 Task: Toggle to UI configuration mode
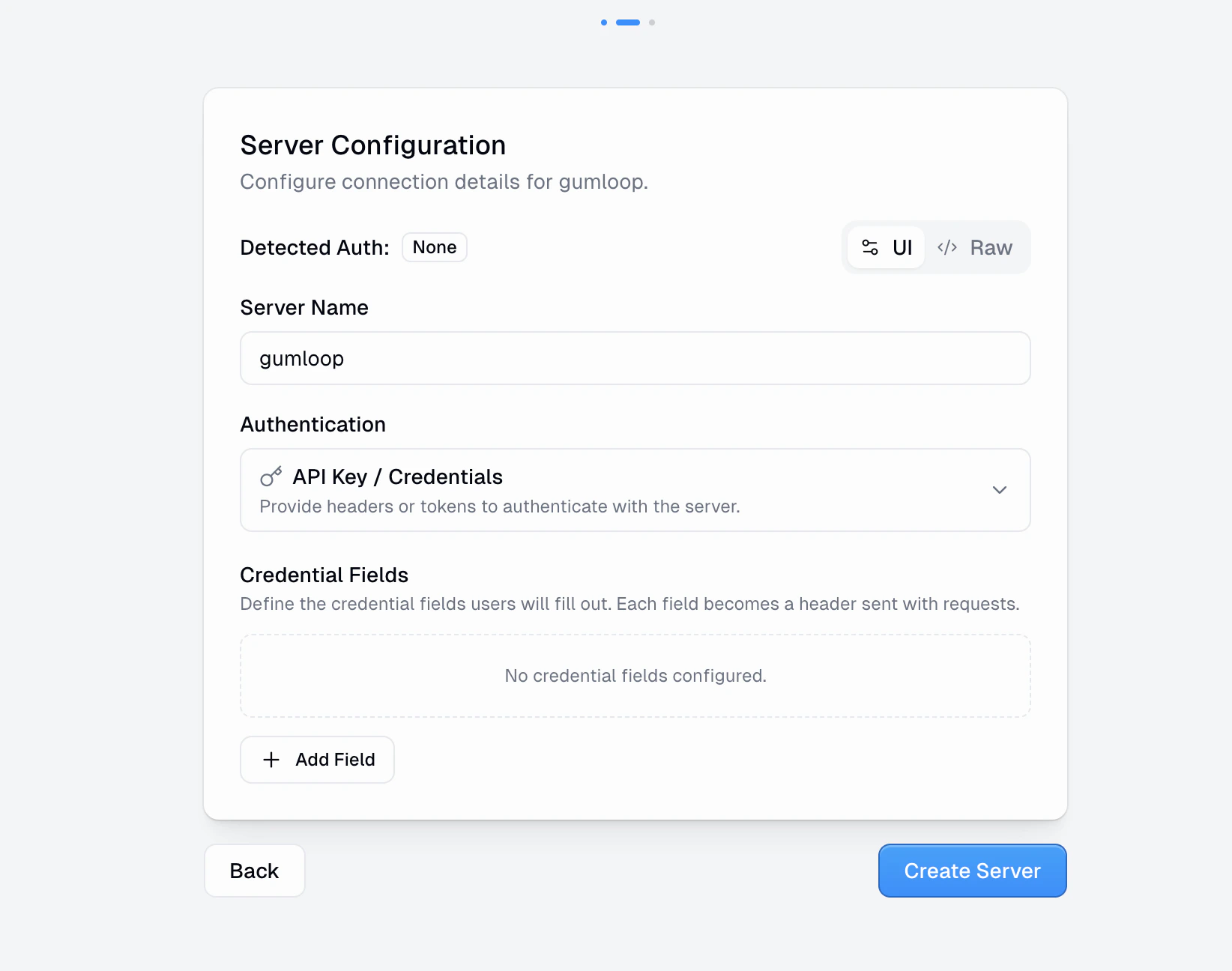(887, 247)
